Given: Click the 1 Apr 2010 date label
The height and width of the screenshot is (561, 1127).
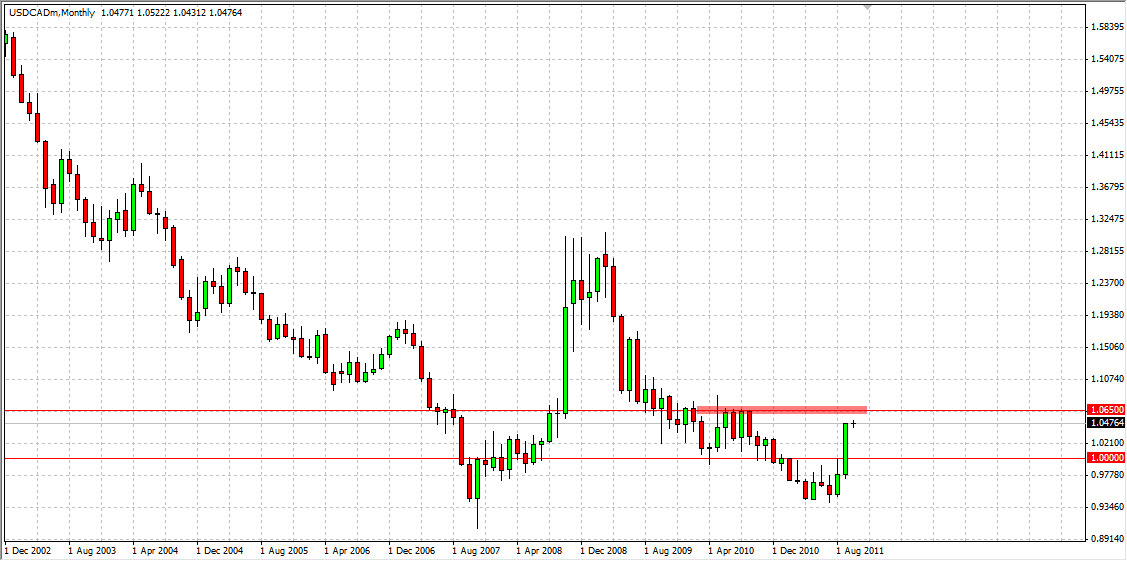Looking at the screenshot, I should click(x=733, y=551).
